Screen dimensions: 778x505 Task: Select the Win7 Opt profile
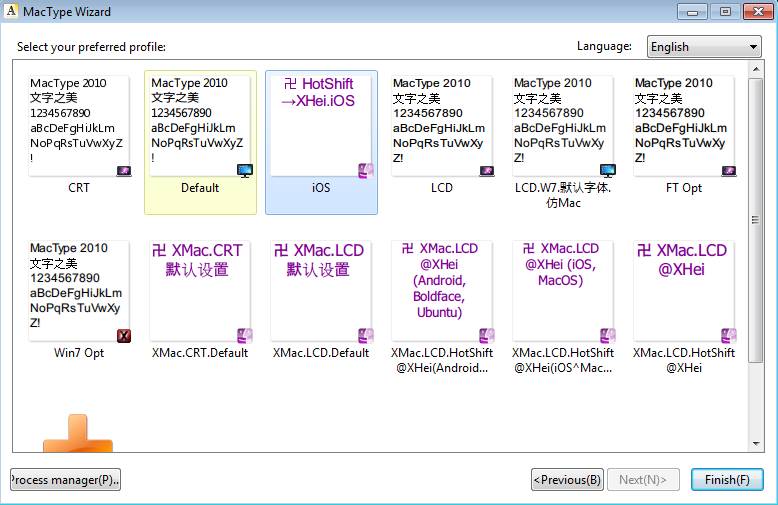[79, 291]
